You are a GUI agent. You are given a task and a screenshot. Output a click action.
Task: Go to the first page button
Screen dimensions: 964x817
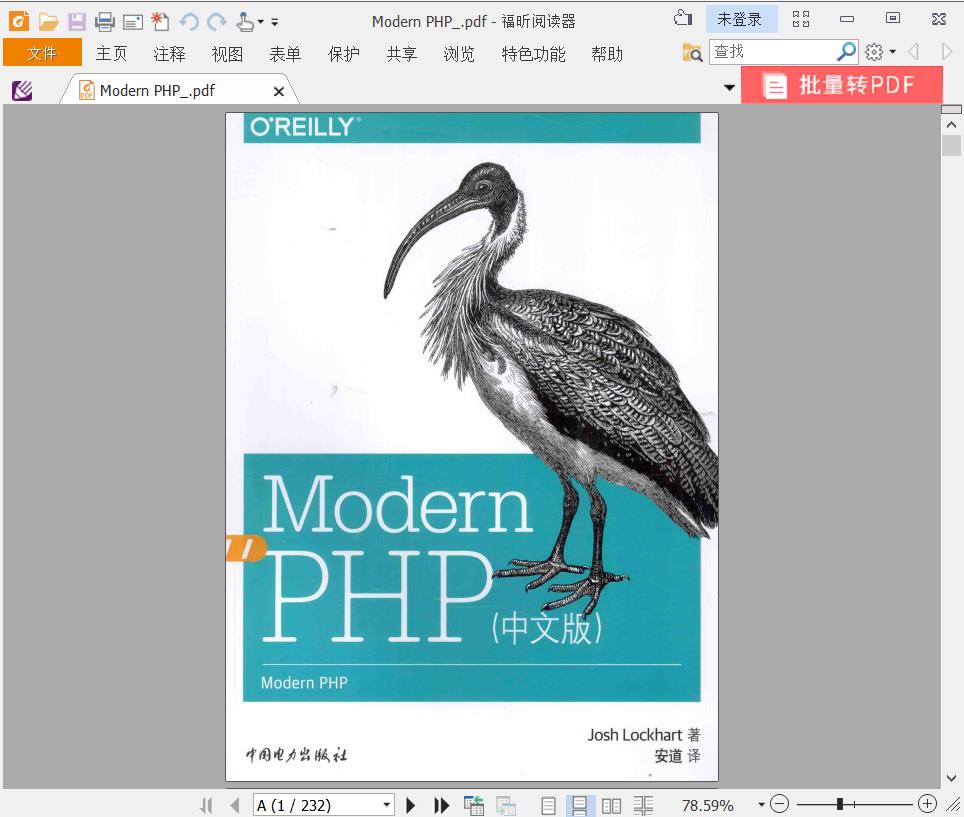click(x=207, y=805)
